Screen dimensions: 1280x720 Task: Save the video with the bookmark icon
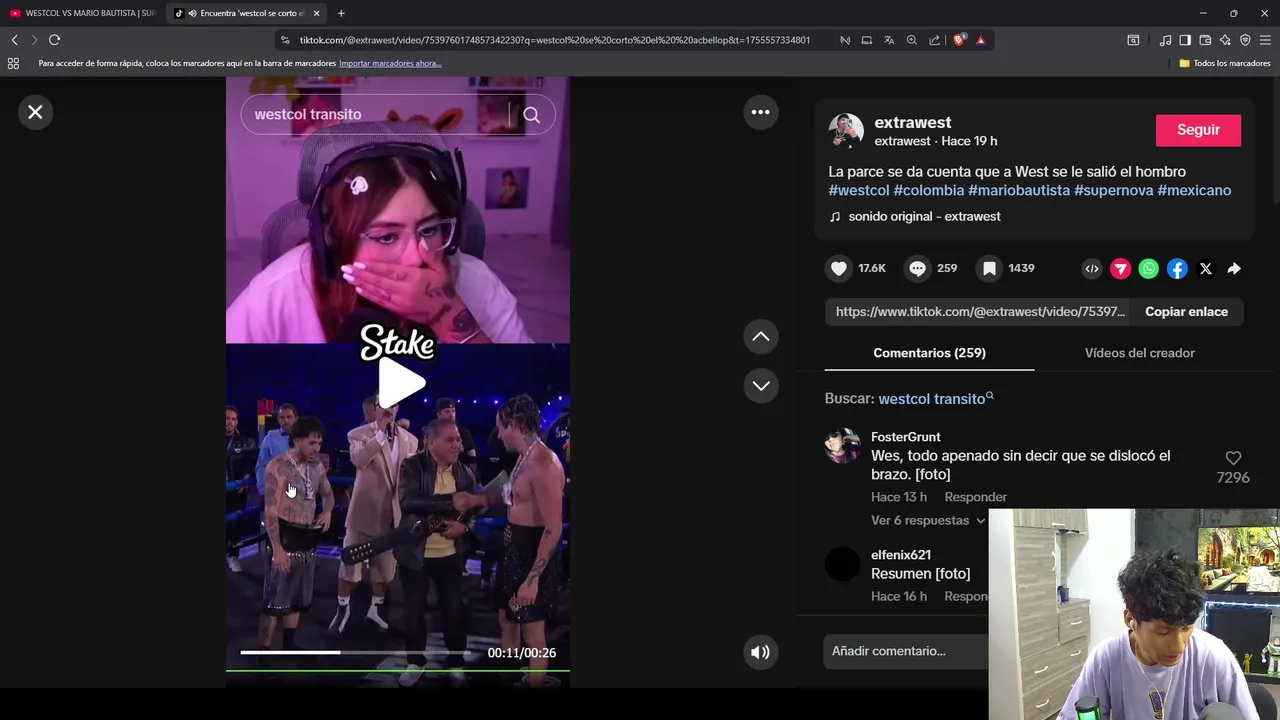[989, 268]
